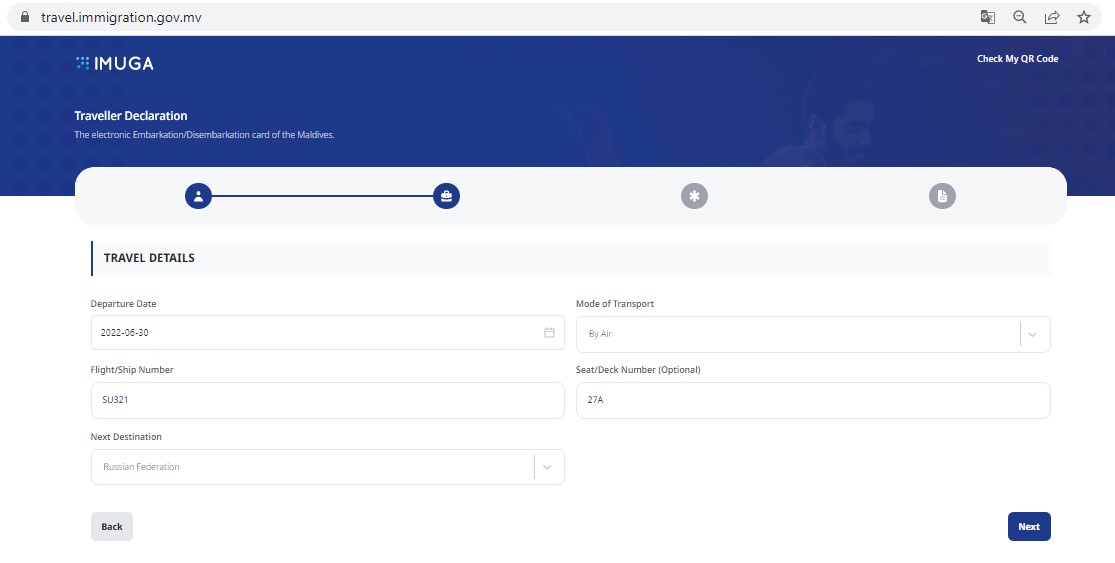Click the IMUGA logo
Screen dimensions: 1115x563
[x=114, y=63]
